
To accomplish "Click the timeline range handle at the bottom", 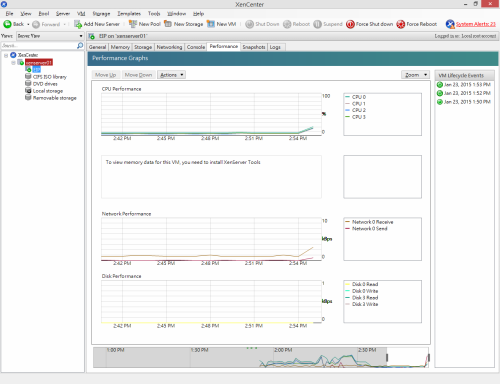I will tap(387, 358).
